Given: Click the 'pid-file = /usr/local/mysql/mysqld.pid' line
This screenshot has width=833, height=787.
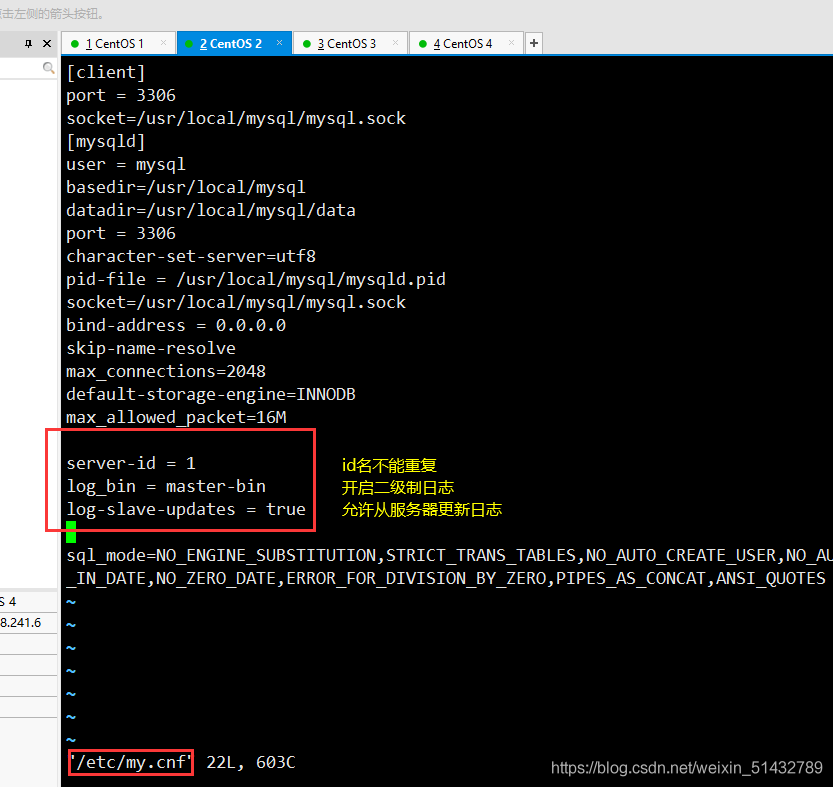Looking at the screenshot, I should pos(256,280).
